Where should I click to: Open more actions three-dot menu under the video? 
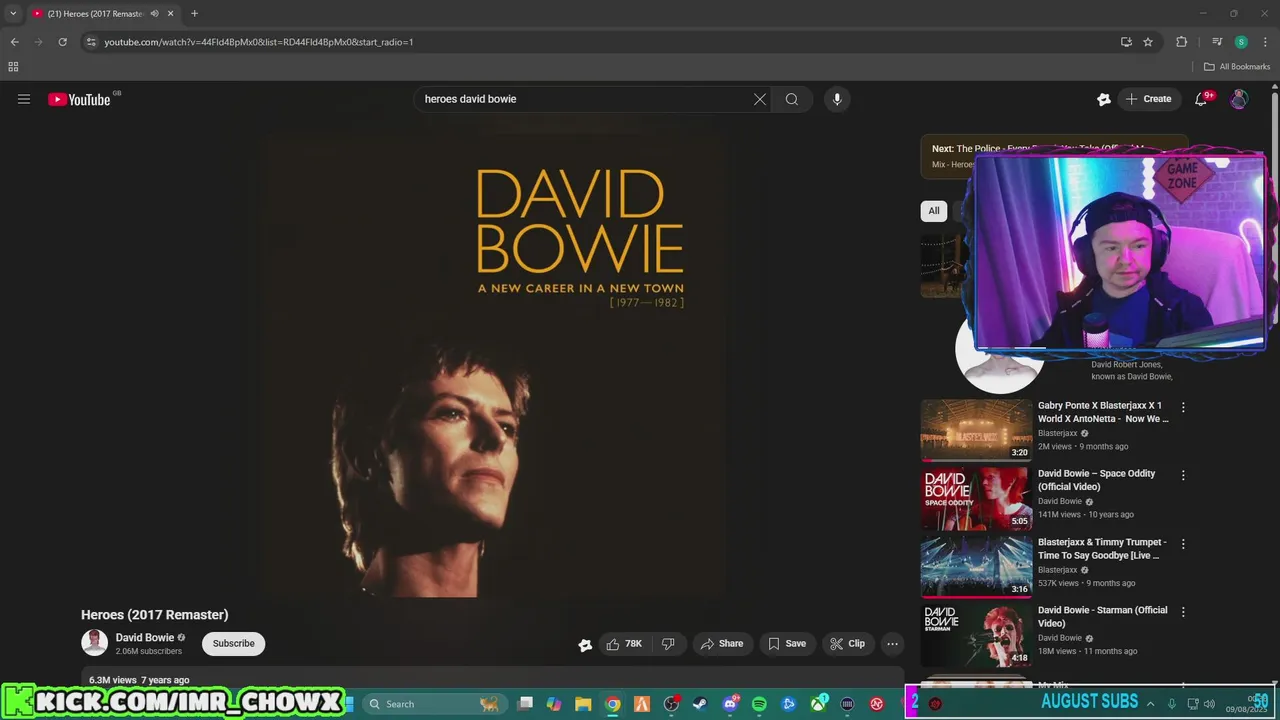pos(893,644)
